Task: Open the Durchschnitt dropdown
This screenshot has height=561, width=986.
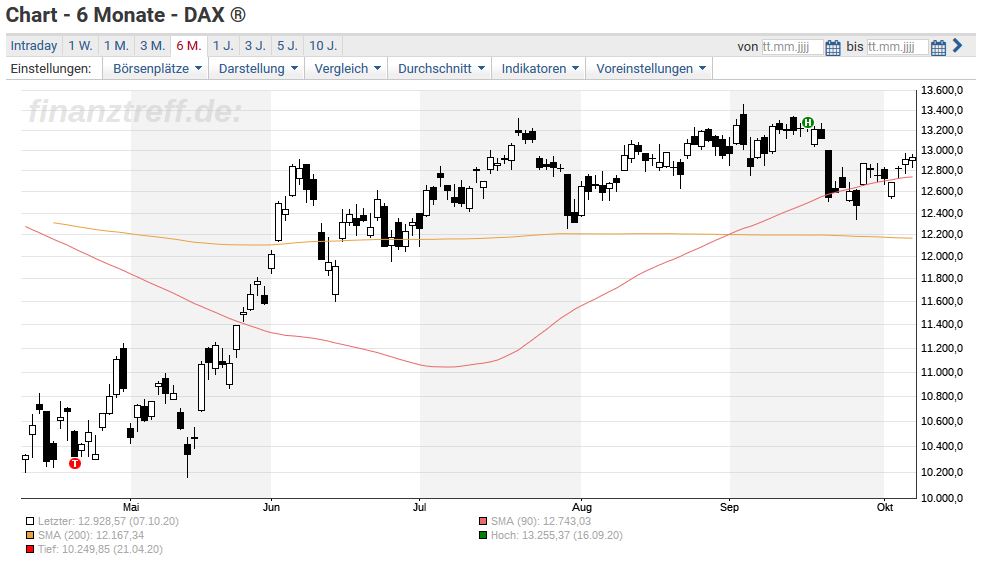Action: 441,69
